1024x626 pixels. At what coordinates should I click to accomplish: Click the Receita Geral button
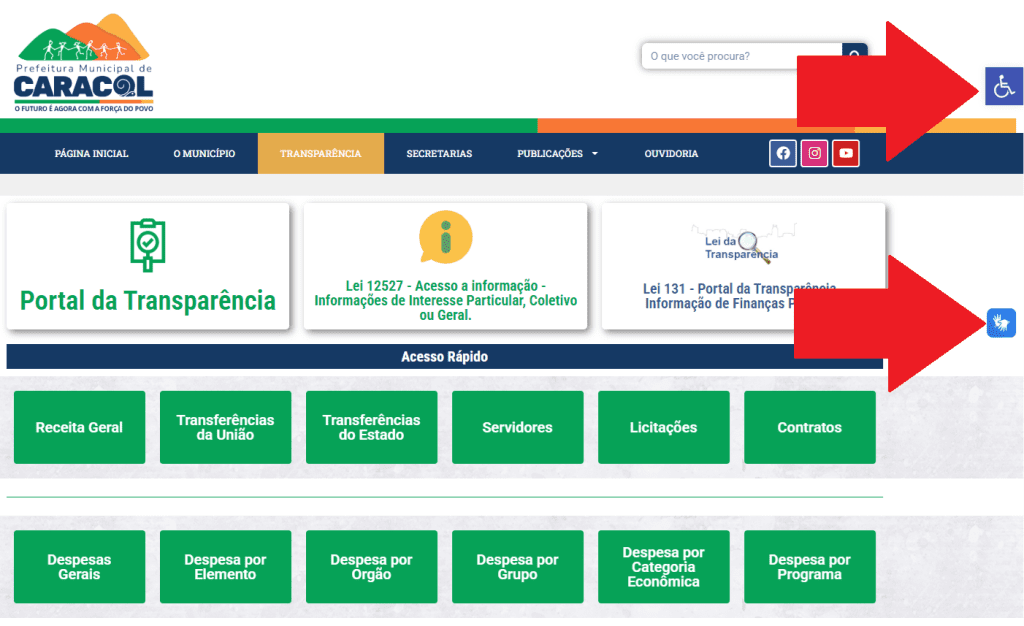[x=79, y=427]
